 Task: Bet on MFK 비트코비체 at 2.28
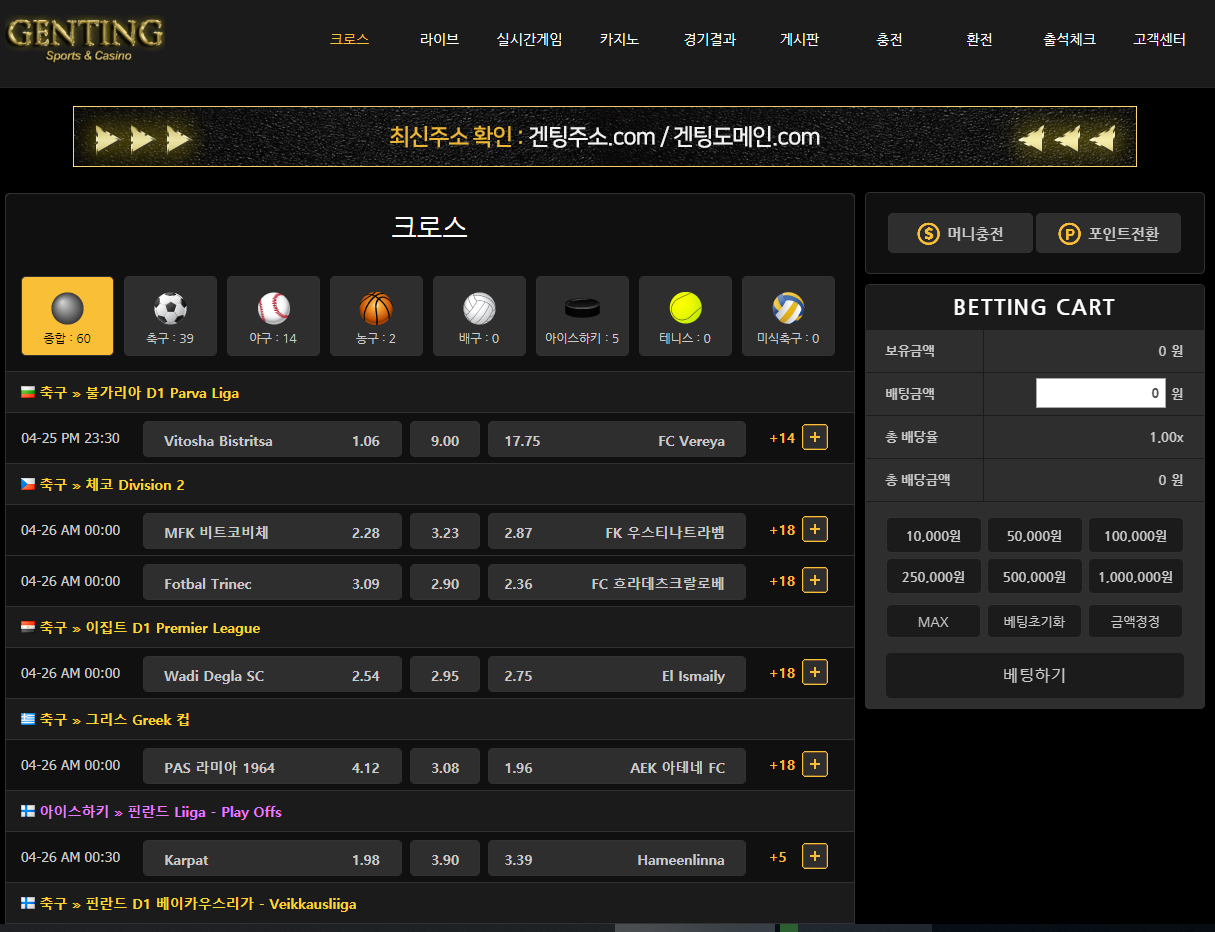(272, 532)
